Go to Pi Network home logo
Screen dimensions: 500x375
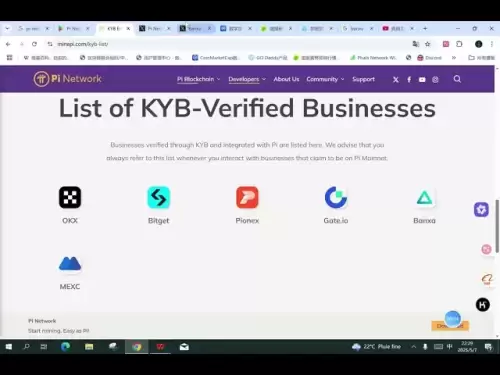point(67,79)
